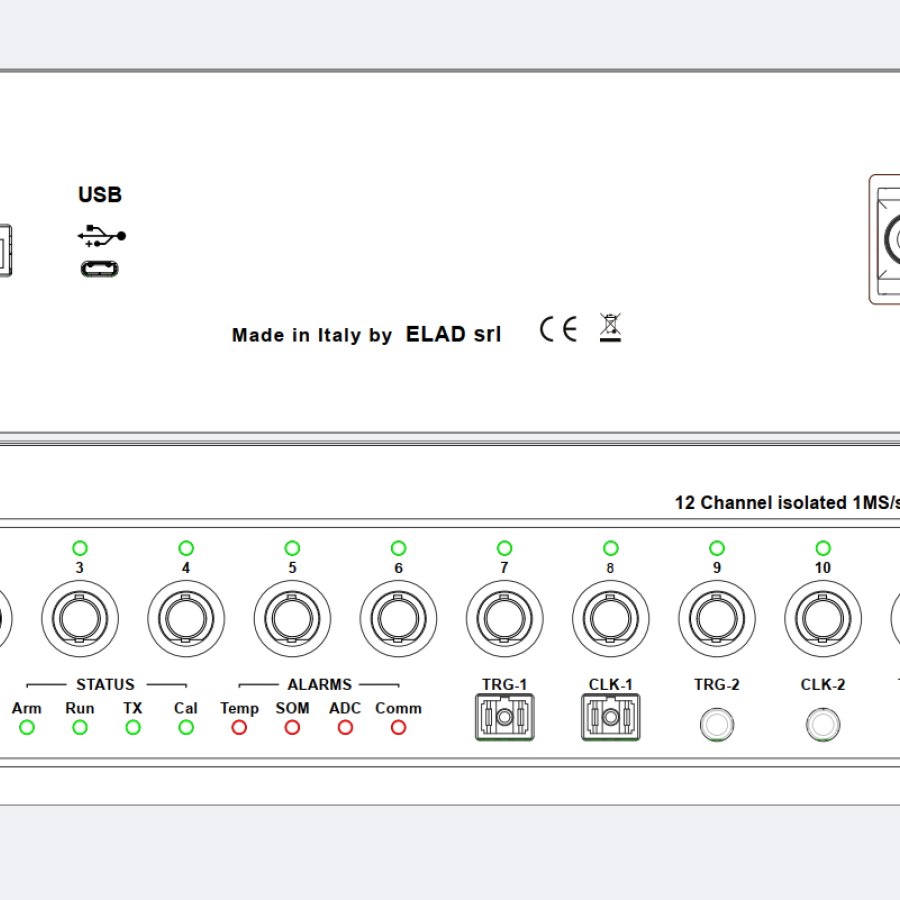Click the power connector on right edge
This screenshot has width=900, height=900.
coord(888,240)
